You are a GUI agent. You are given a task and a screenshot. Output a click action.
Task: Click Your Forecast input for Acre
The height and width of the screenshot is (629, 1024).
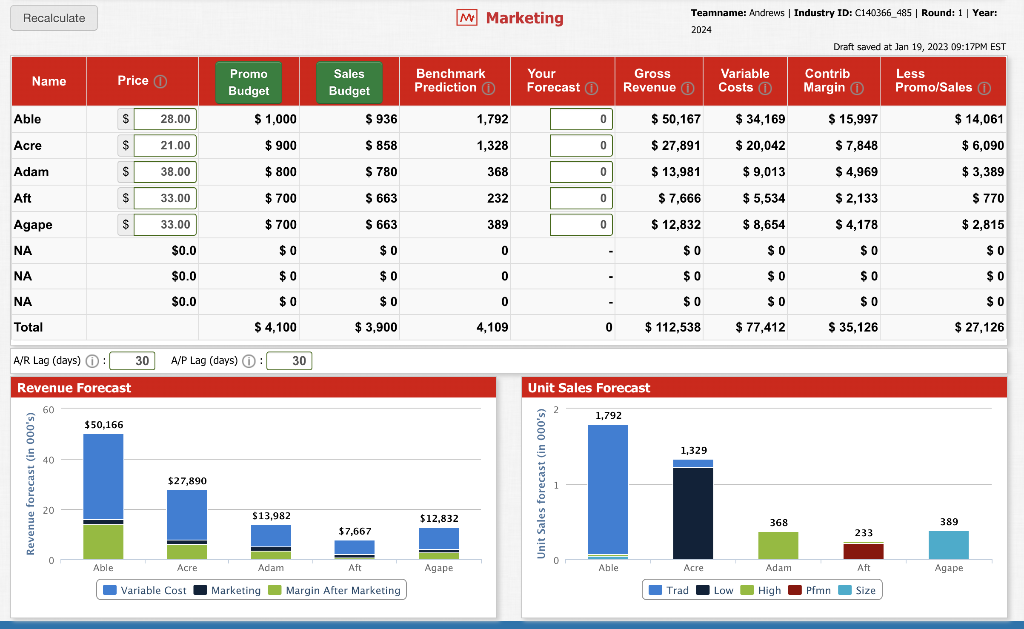coord(581,146)
